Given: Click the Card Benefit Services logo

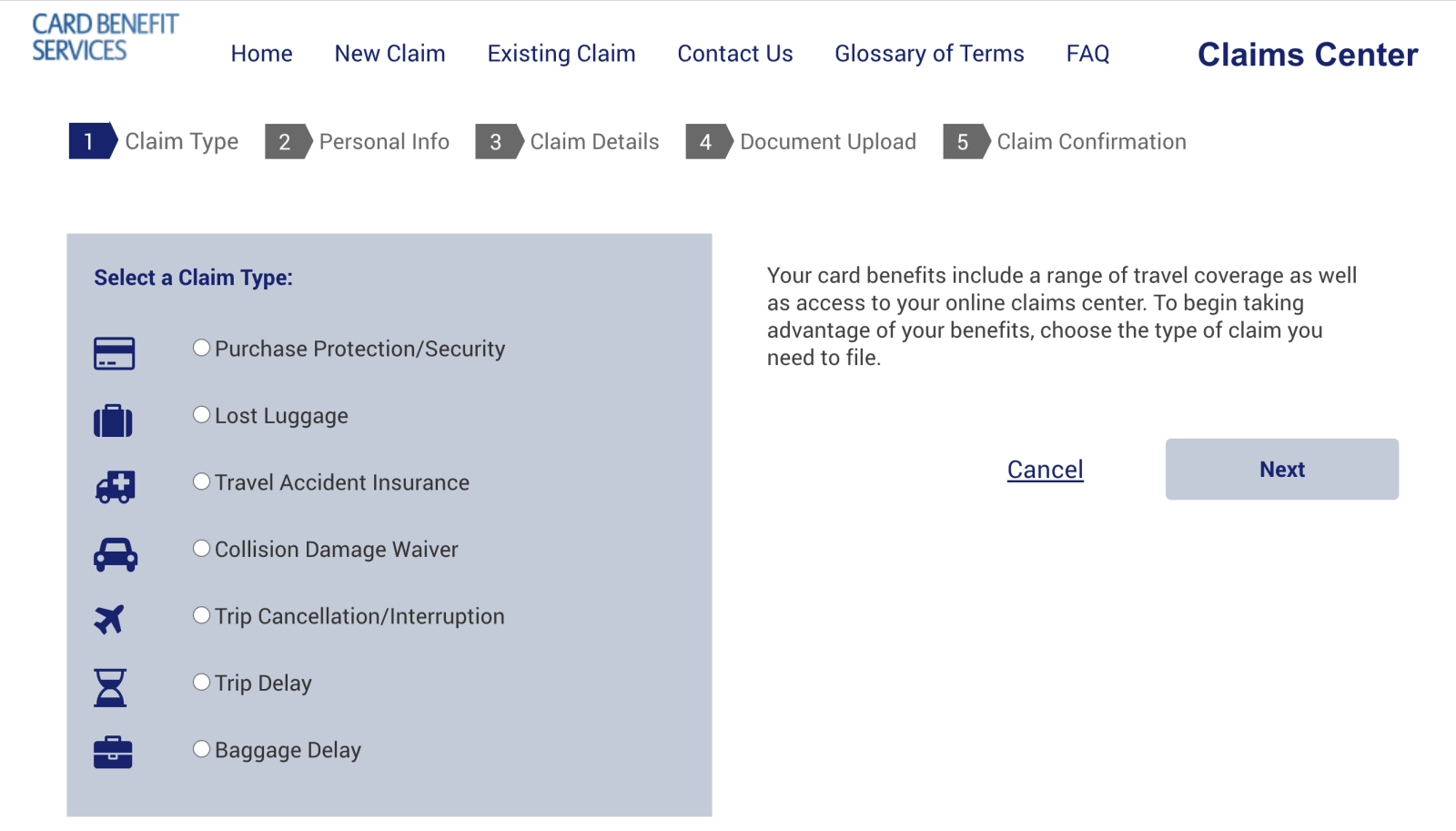Looking at the screenshot, I should pyautogui.click(x=105, y=37).
